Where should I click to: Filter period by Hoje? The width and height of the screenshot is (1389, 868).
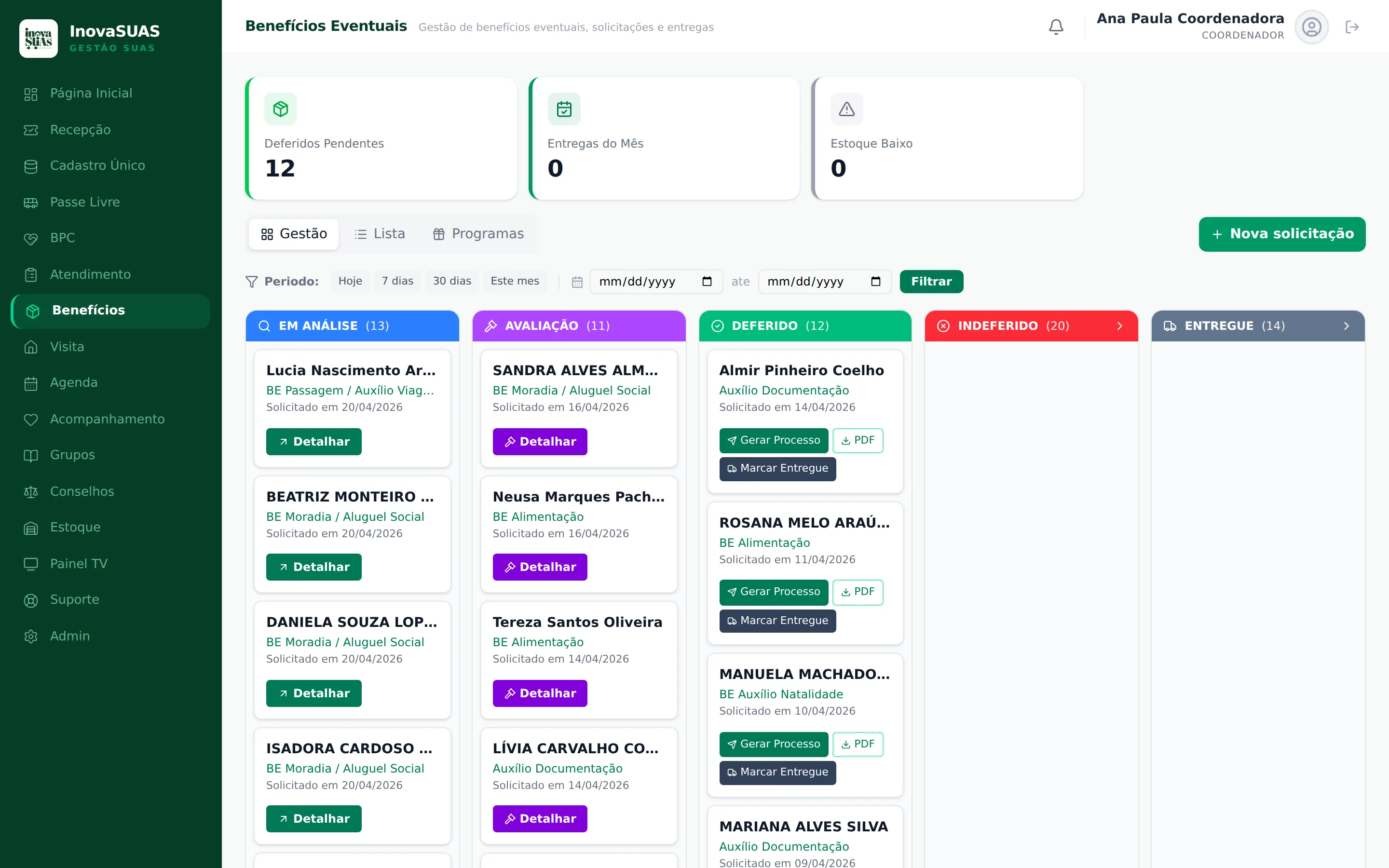350,281
